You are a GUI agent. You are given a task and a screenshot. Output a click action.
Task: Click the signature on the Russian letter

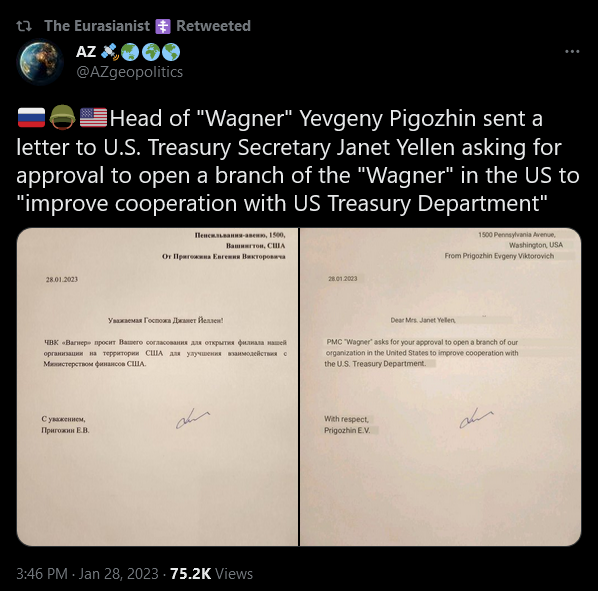[x=193, y=418]
